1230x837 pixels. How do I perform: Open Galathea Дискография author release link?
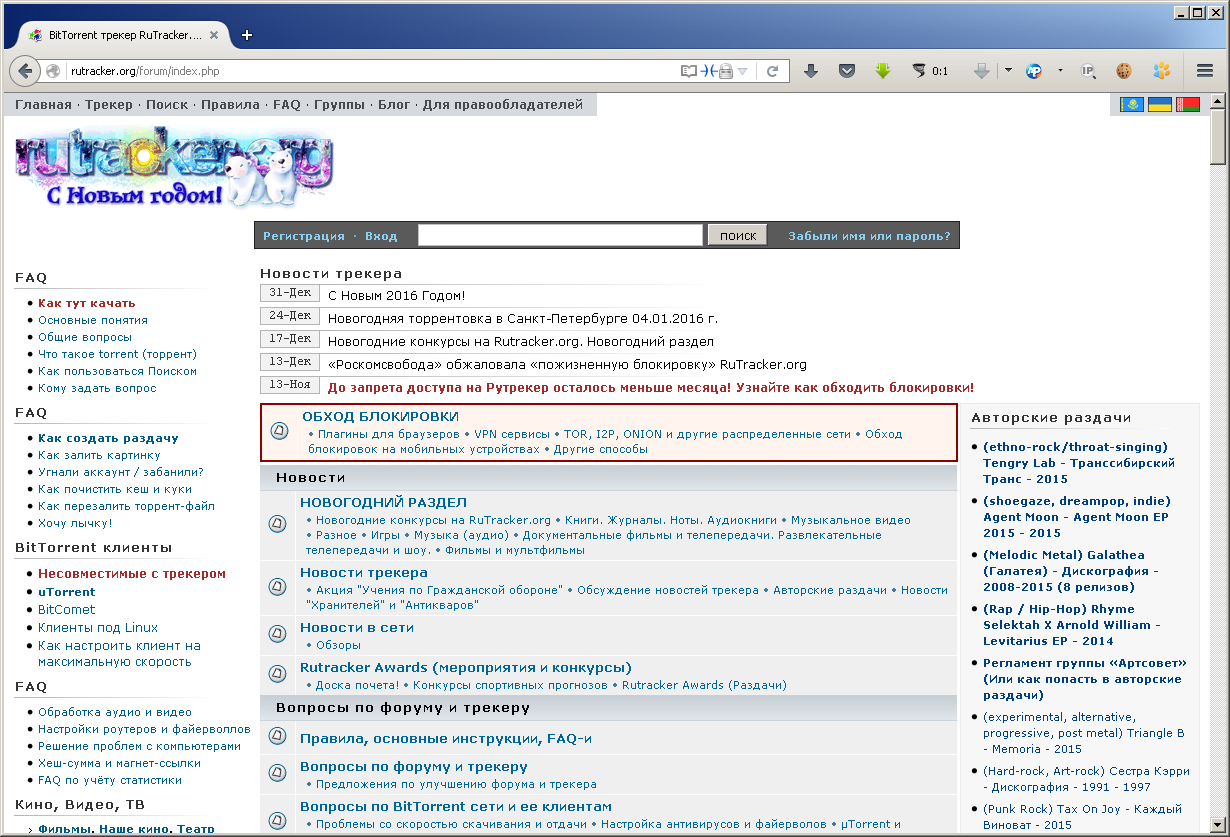pyautogui.click(x=1069, y=571)
